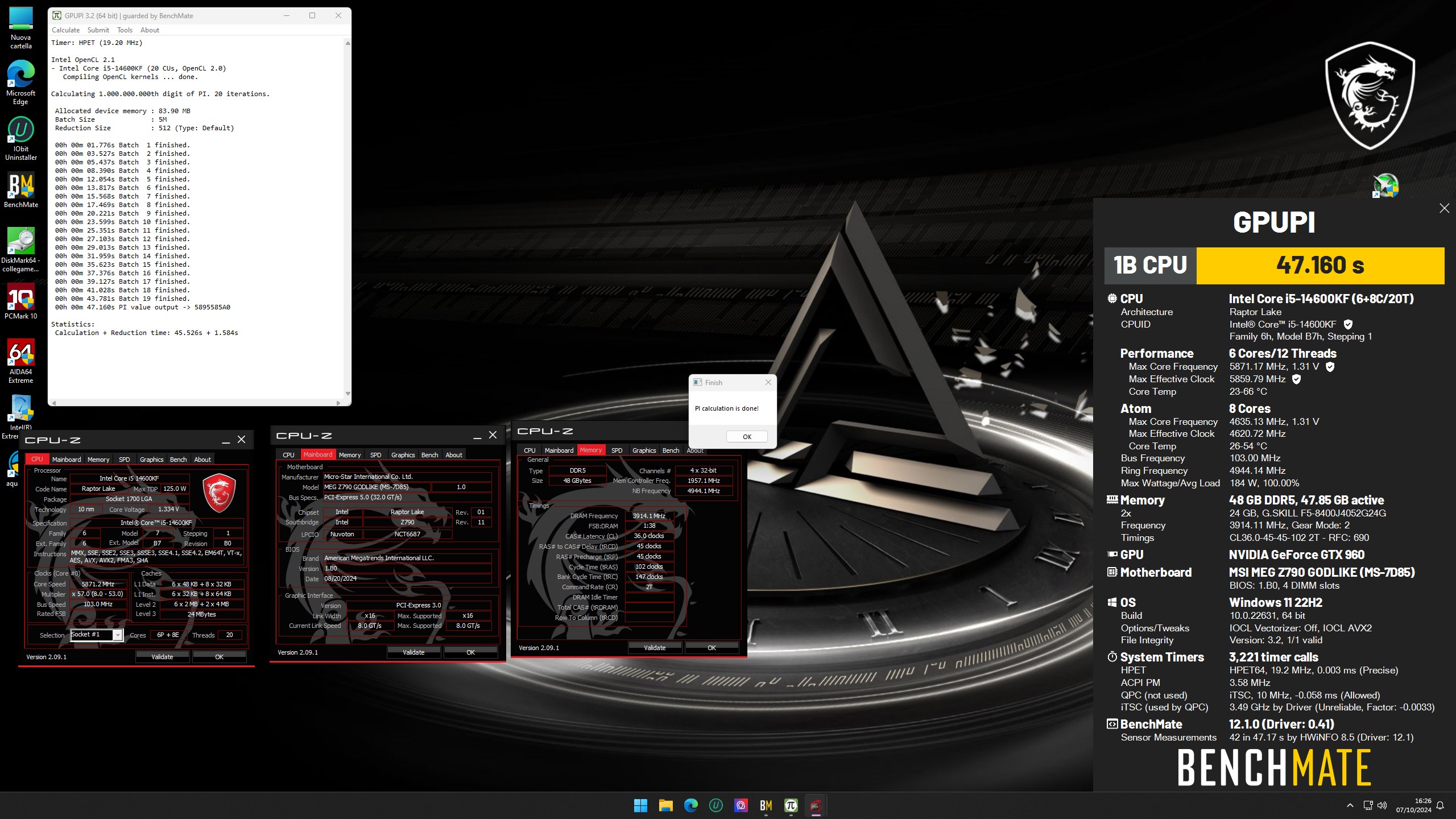Open AIDA64 Extreme desktop shortcut
The height and width of the screenshot is (819, 1456).
pos(21,362)
